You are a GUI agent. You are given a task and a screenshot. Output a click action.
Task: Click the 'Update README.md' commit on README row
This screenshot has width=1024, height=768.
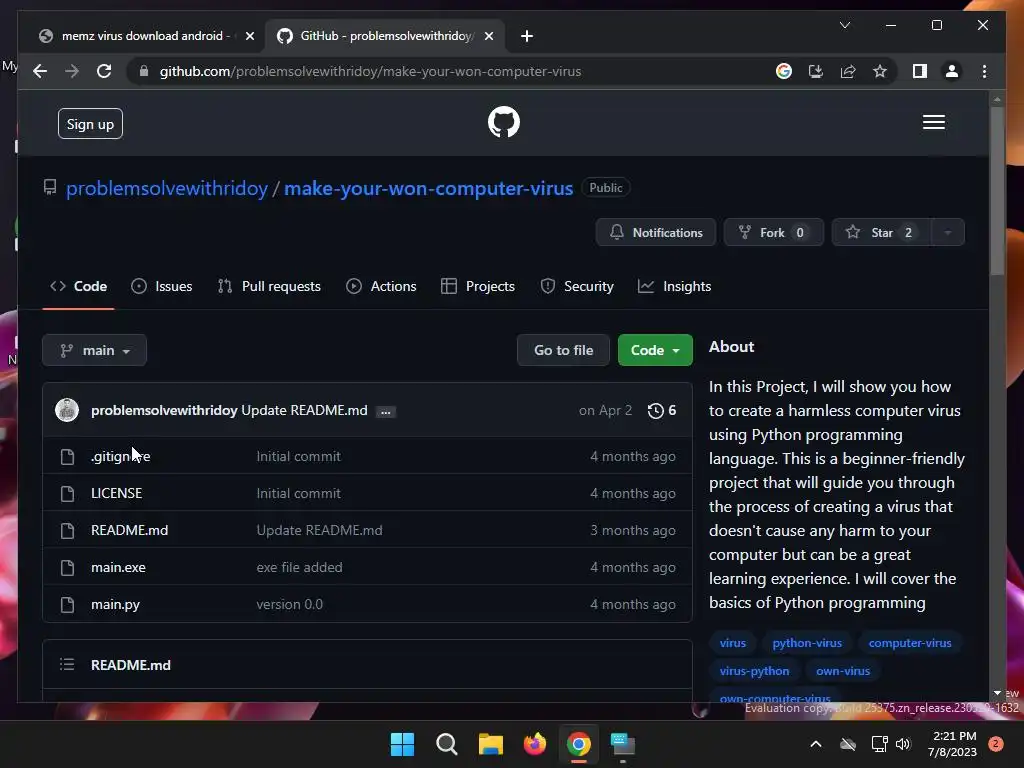(319, 530)
